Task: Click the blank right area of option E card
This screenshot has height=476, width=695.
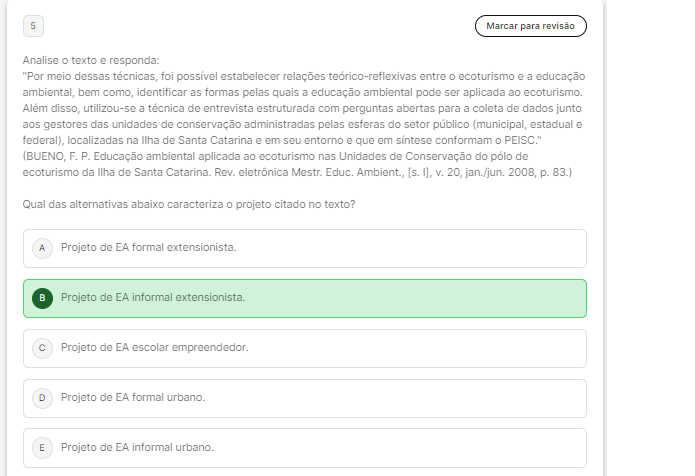Action: pyautogui.click(x=450, y=447)
